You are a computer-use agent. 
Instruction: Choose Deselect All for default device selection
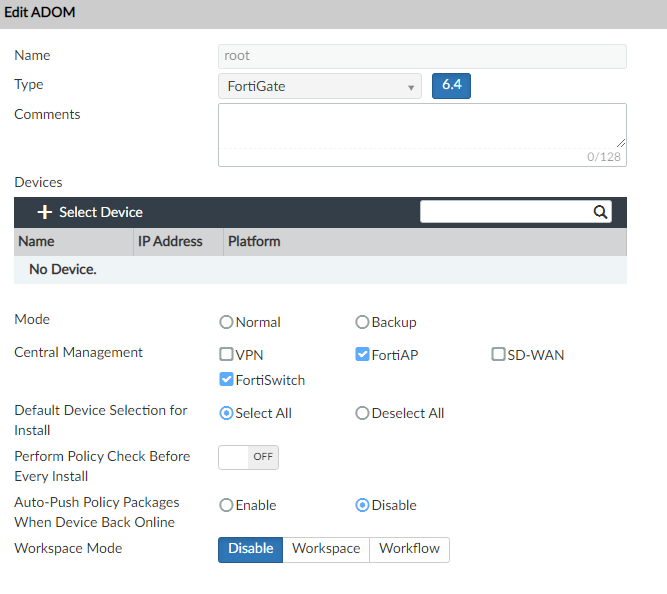coord(363,413)
